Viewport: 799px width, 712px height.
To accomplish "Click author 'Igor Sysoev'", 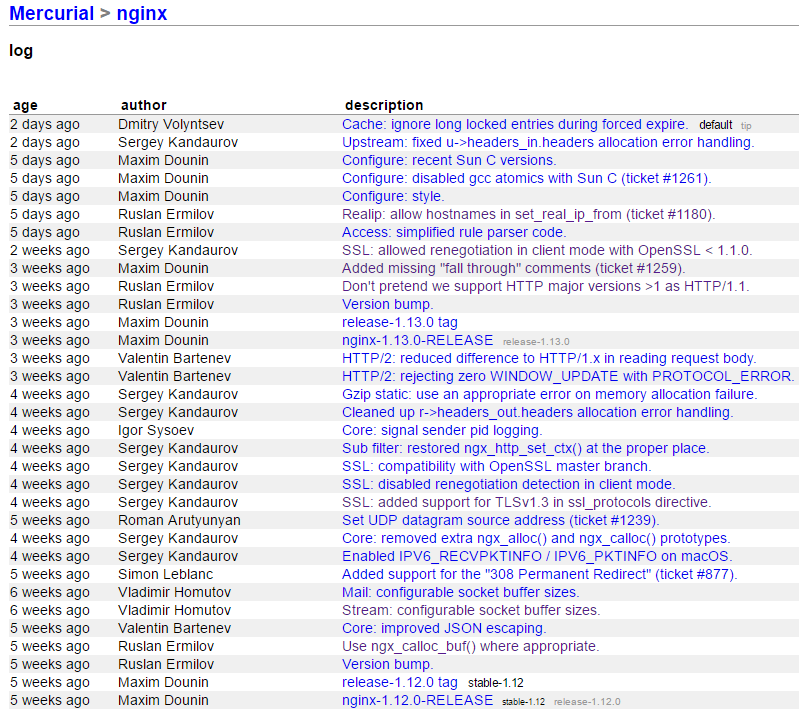I will pos(156,430).
